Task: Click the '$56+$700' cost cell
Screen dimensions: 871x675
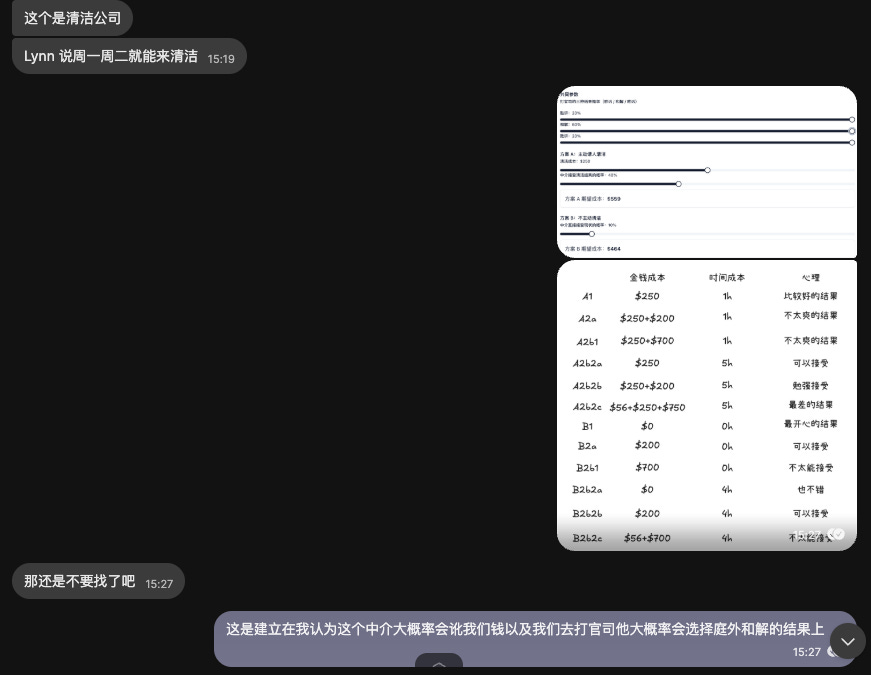Action: pyautogui.click(x=647, y=538)
